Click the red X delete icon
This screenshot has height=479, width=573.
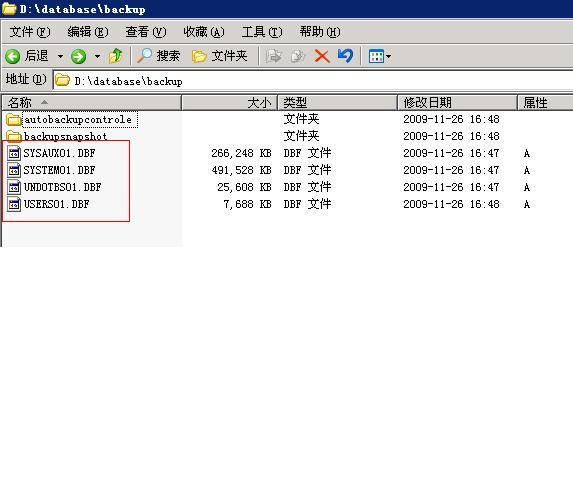tap(322, 56)
